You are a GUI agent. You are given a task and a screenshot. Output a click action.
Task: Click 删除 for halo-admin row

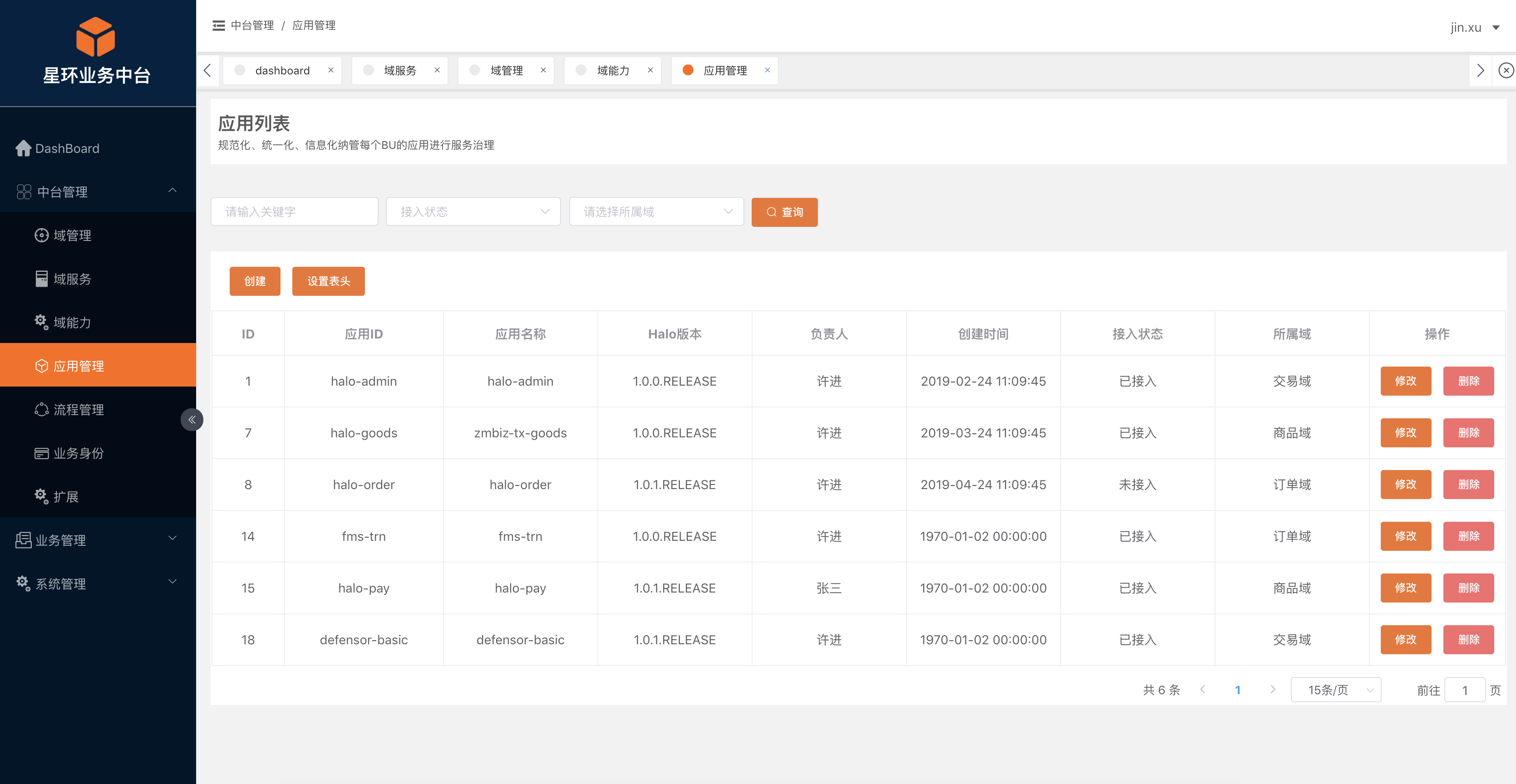[x=1469, y=381]
